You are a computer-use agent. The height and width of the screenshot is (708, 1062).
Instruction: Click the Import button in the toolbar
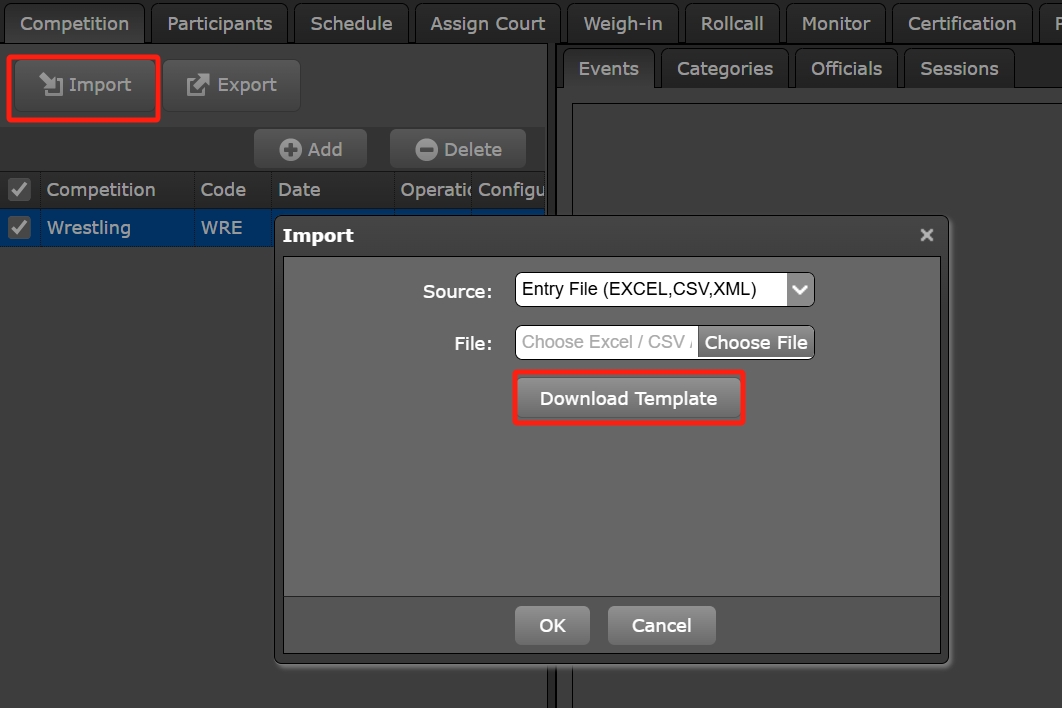[85, 85]
